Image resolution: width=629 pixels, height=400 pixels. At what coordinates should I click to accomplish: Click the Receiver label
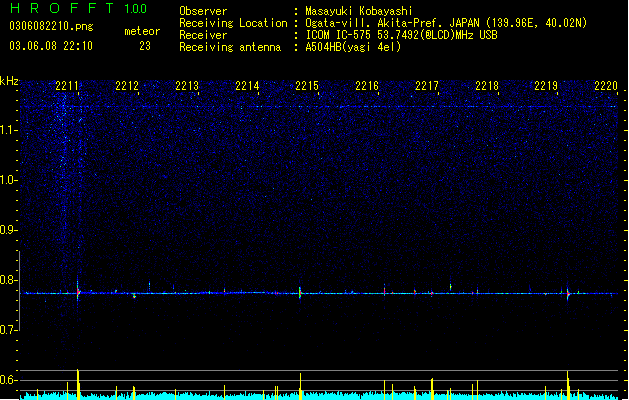pos(203,35)
